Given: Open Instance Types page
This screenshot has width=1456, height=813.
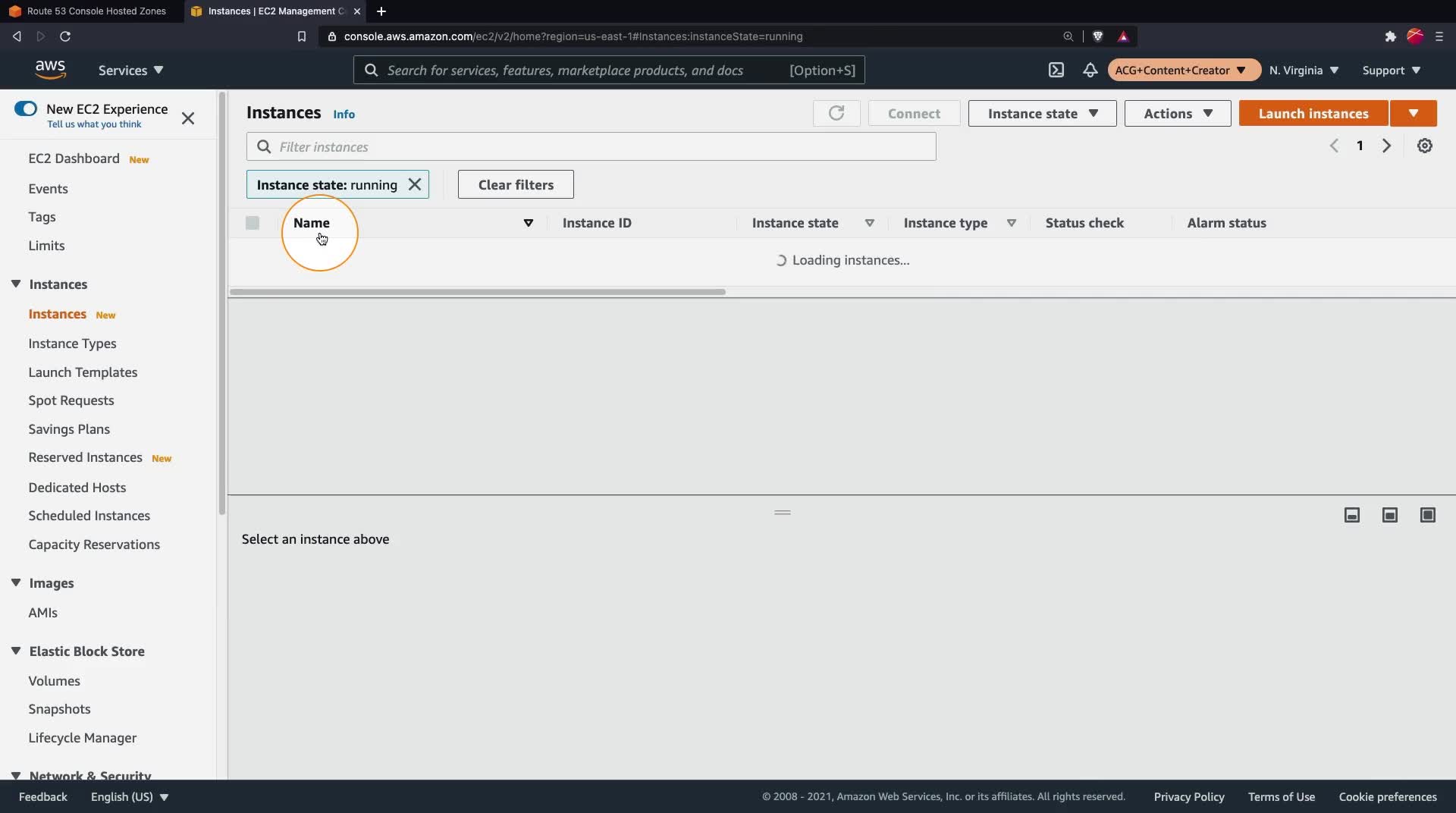Looking at the screenshot, I should [x=72, y=344].
